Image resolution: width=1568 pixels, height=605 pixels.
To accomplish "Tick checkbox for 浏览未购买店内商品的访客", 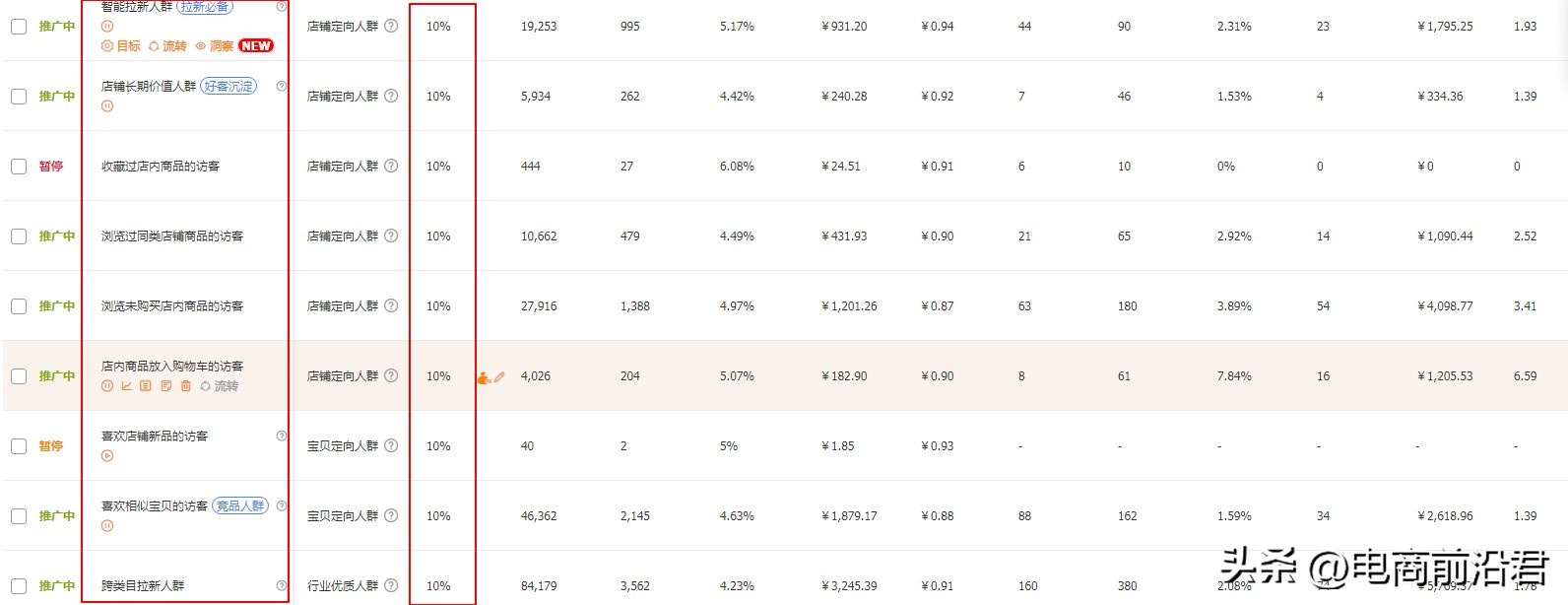I will click(x=19, y=306).
